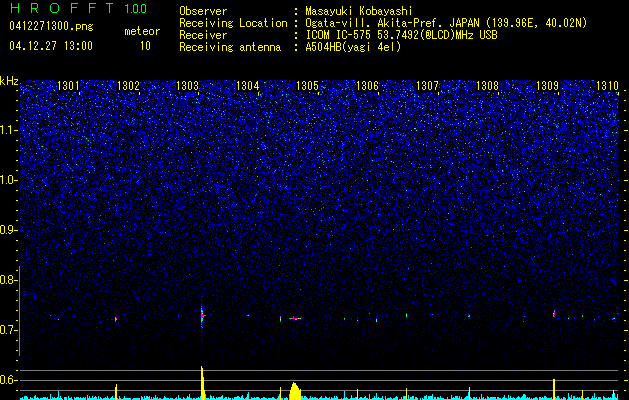Click the long horizontal echo before 1305
This screenshot has height=400, width=629.
tap(295, 318)
